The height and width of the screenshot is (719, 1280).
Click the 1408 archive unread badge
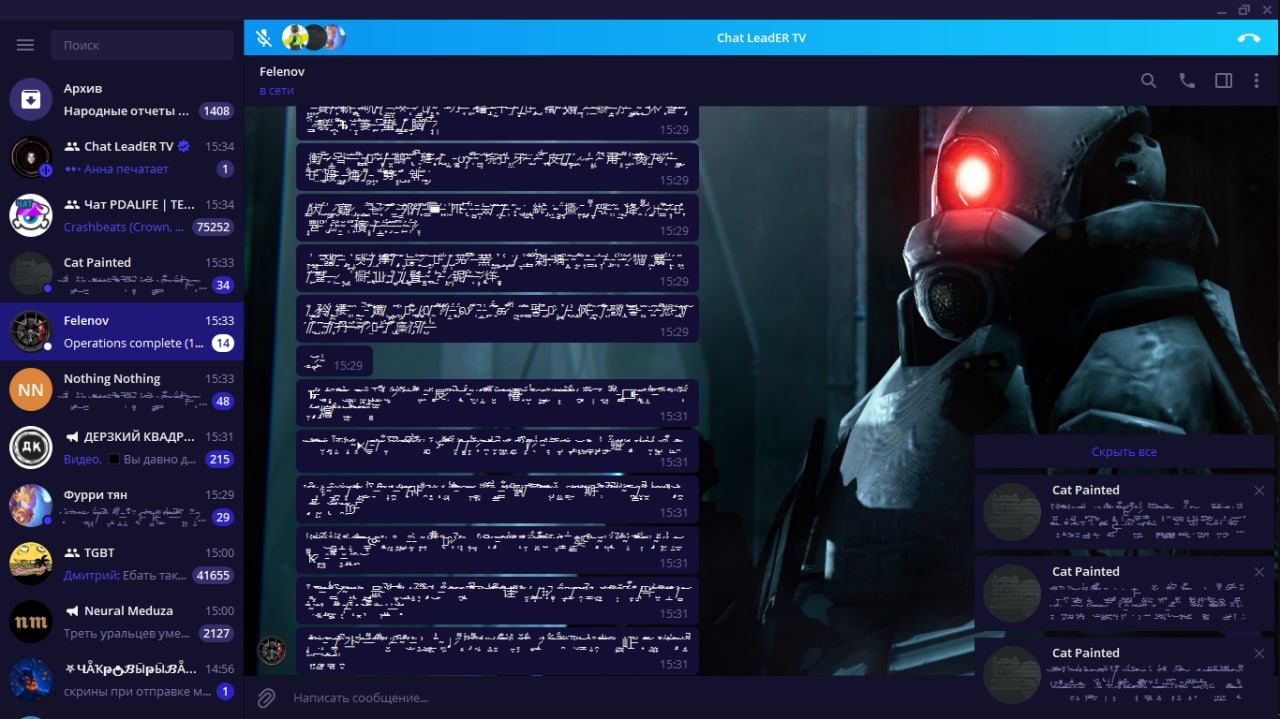(216, 111)
